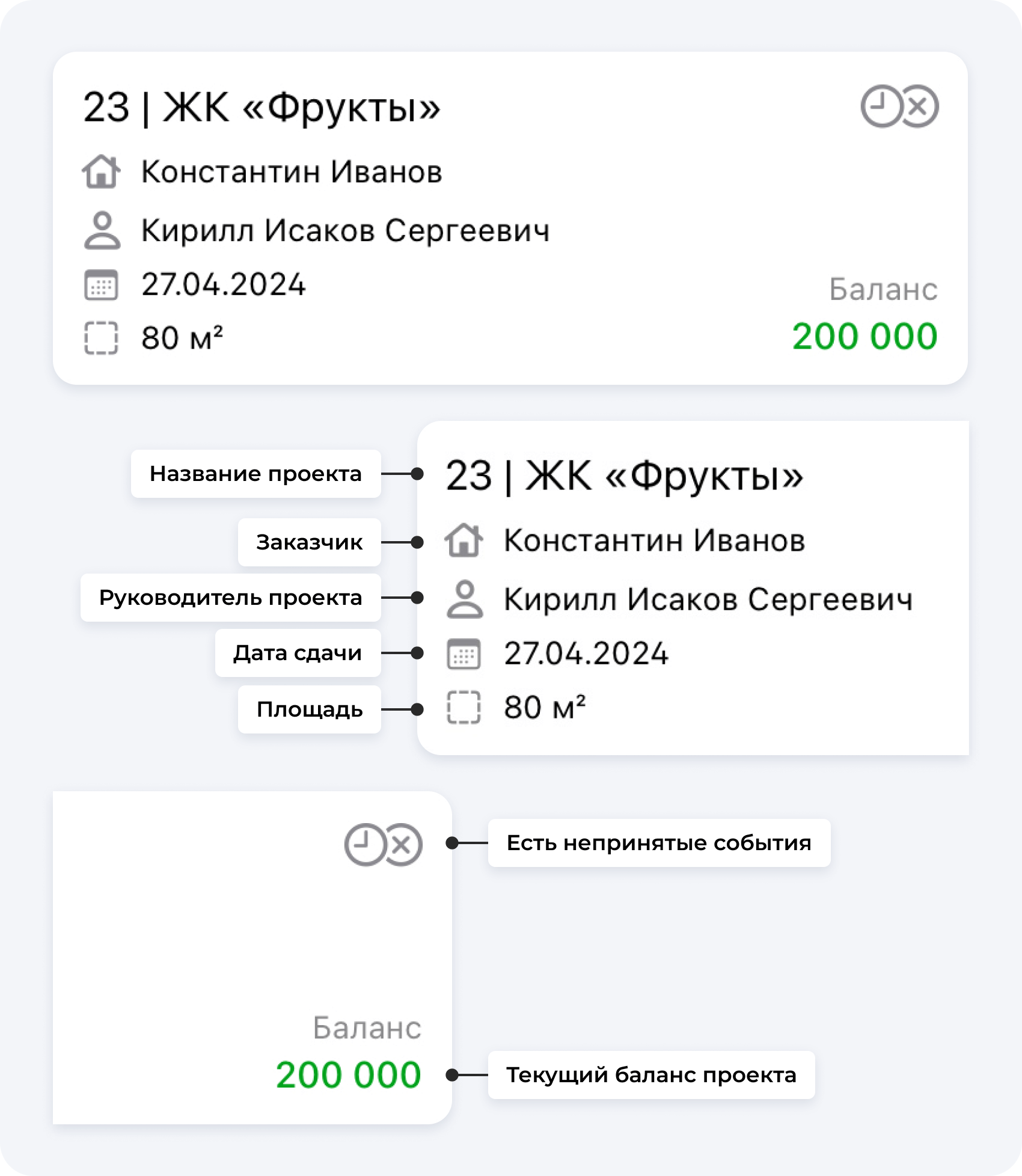Viewport: 1022px width, 1176px height.
Task: Select the 'Название проекта' callout label
Action: (255, 474)
